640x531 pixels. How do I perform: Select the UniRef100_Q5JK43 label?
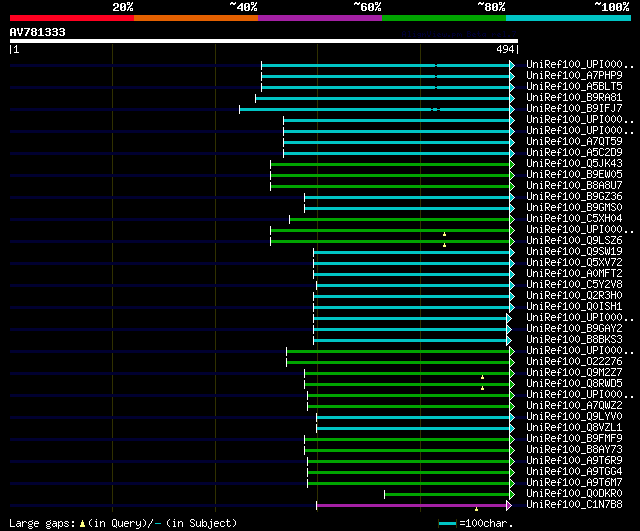[x=574, y=164]
